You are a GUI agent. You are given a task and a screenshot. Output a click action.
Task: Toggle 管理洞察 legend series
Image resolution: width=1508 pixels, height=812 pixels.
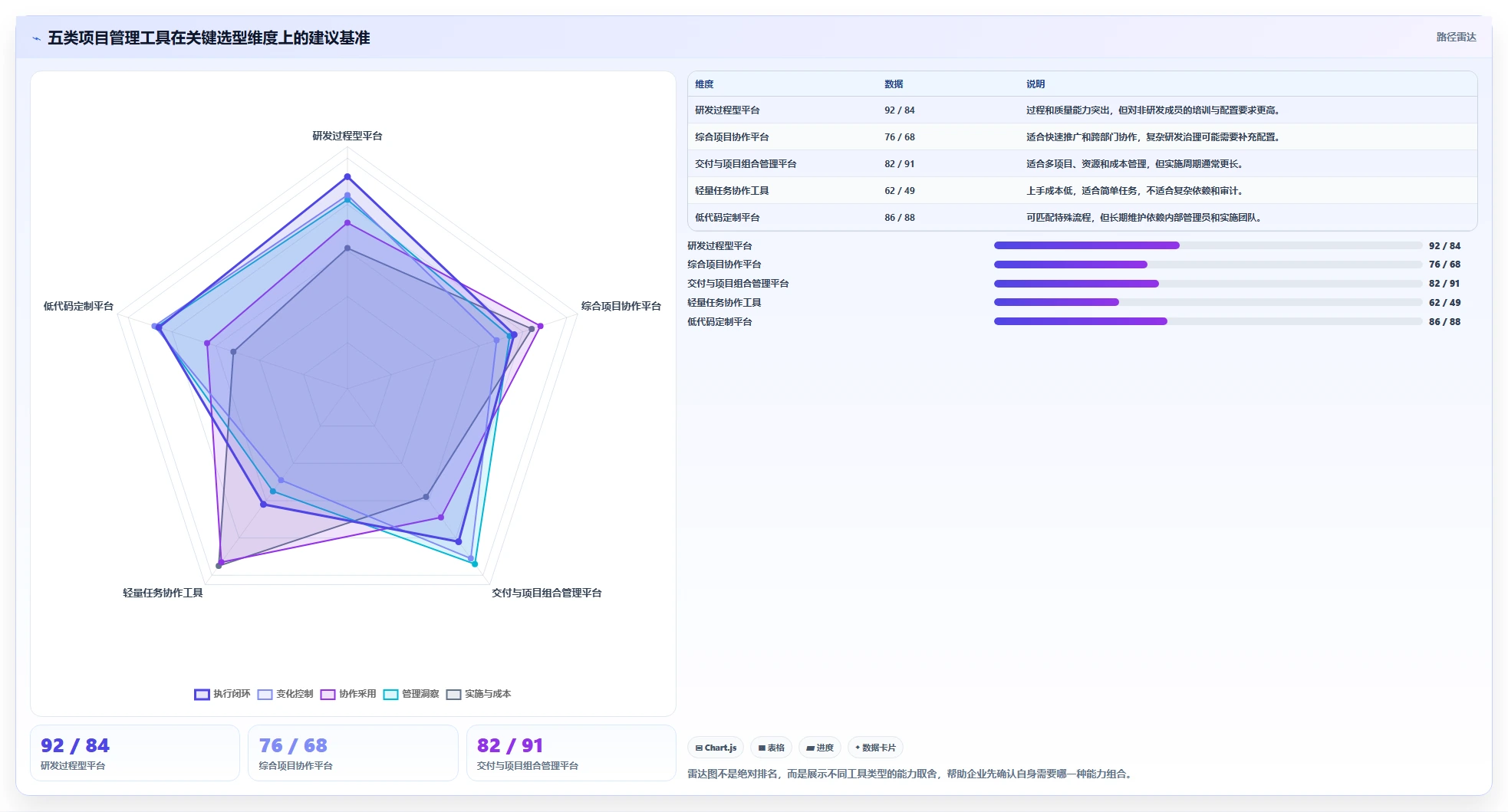coord(411,694)
